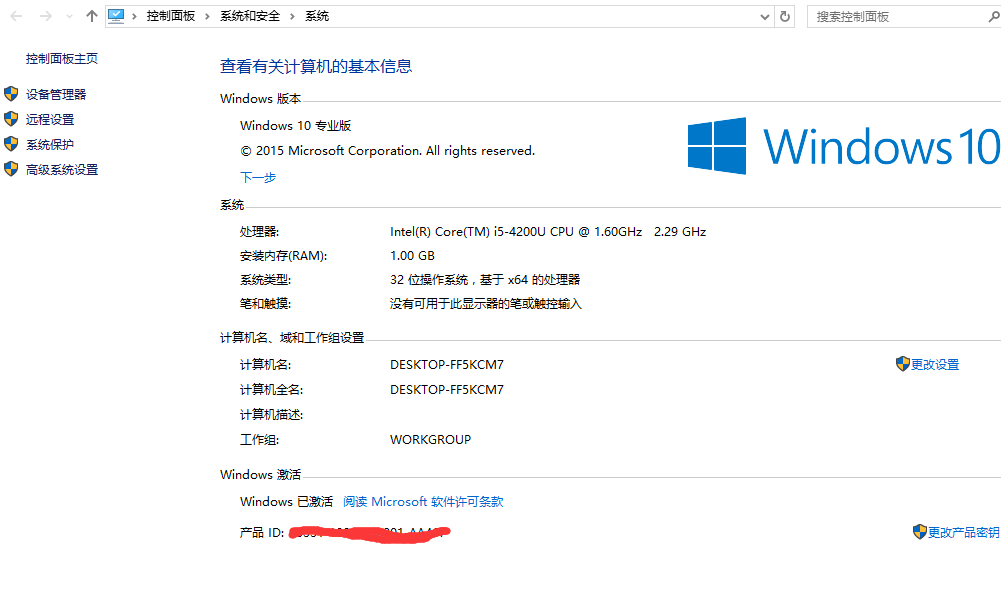
Task: Click 更改产品密钥 link
Action: 964,532
